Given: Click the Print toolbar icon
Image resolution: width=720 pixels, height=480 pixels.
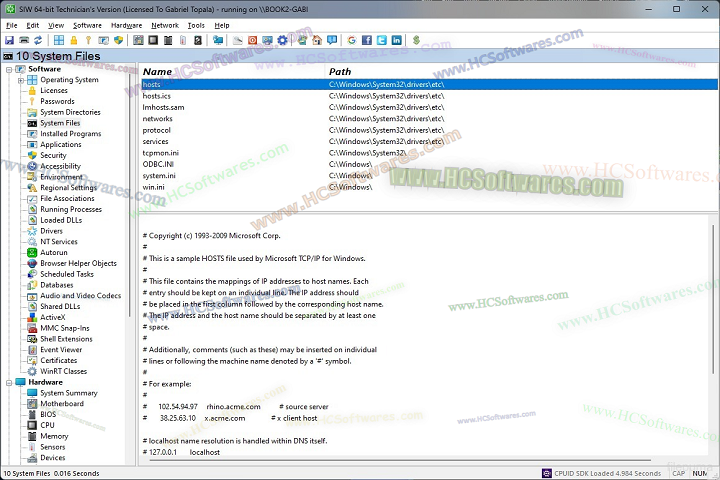Looking at the screenshot, I should 24,40.
